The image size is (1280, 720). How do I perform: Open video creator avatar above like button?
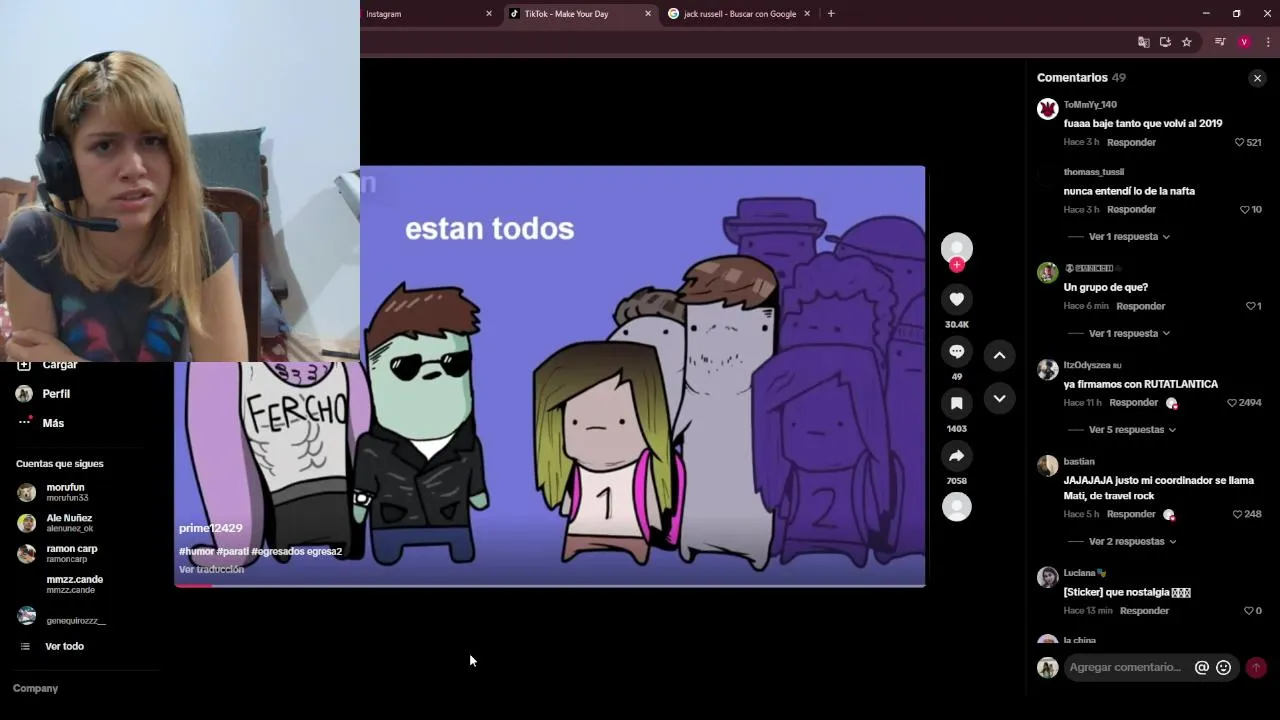957,248
